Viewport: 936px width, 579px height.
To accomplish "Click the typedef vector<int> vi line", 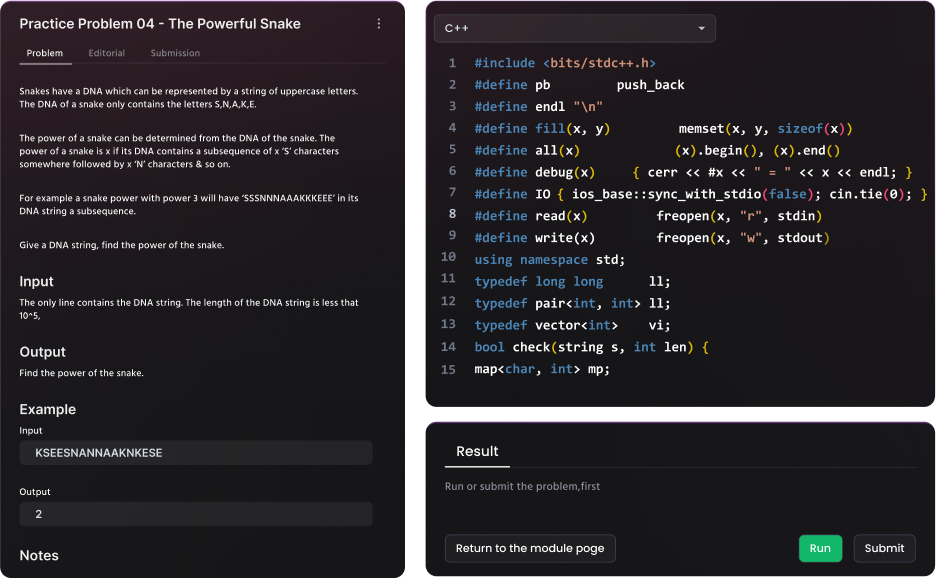I will click(x=572, y=325).
